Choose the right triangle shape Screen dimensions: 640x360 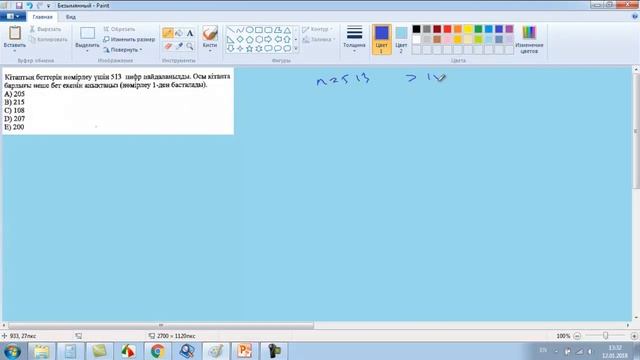click(x=231, y=39)
